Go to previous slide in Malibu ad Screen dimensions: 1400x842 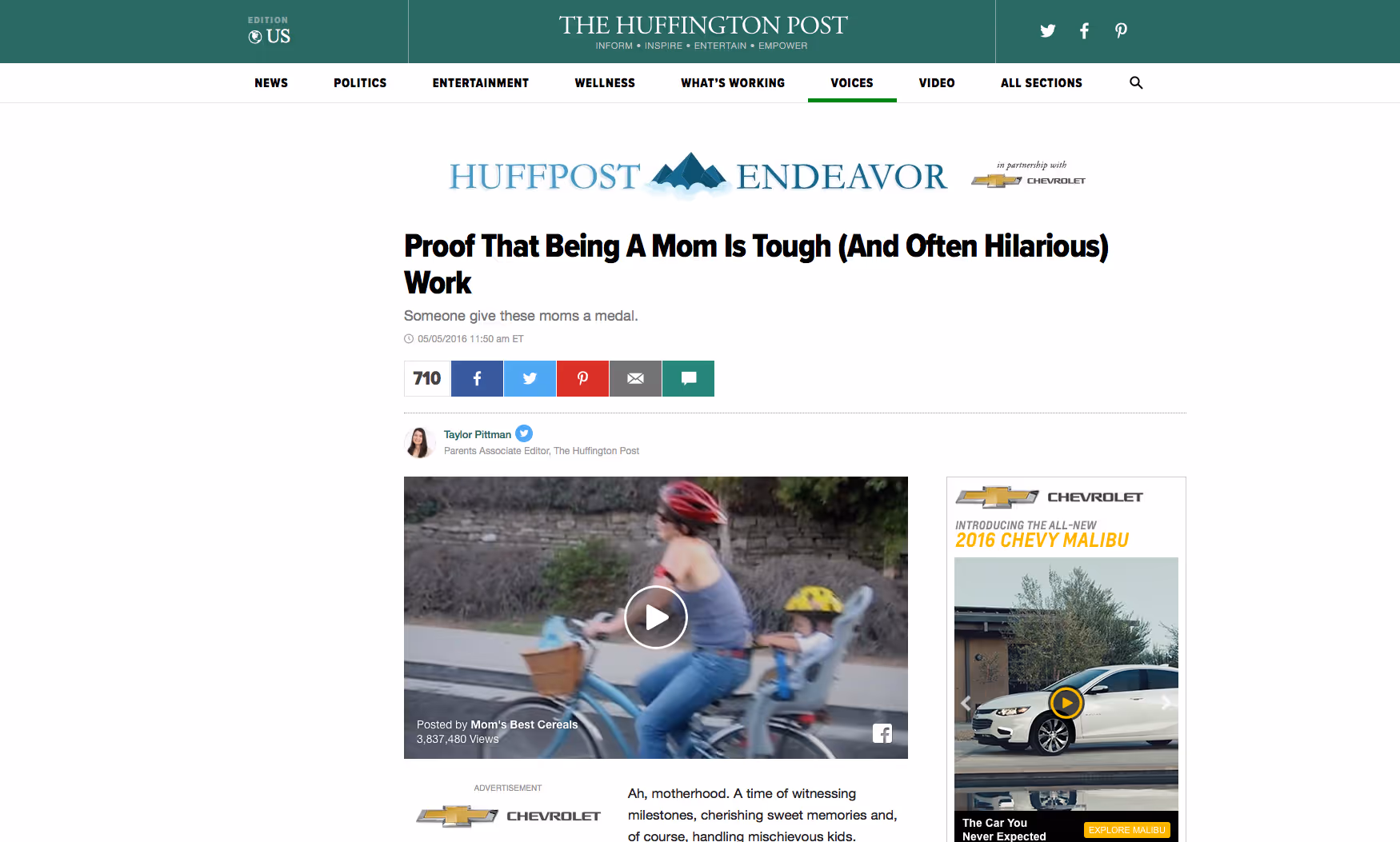966,703
